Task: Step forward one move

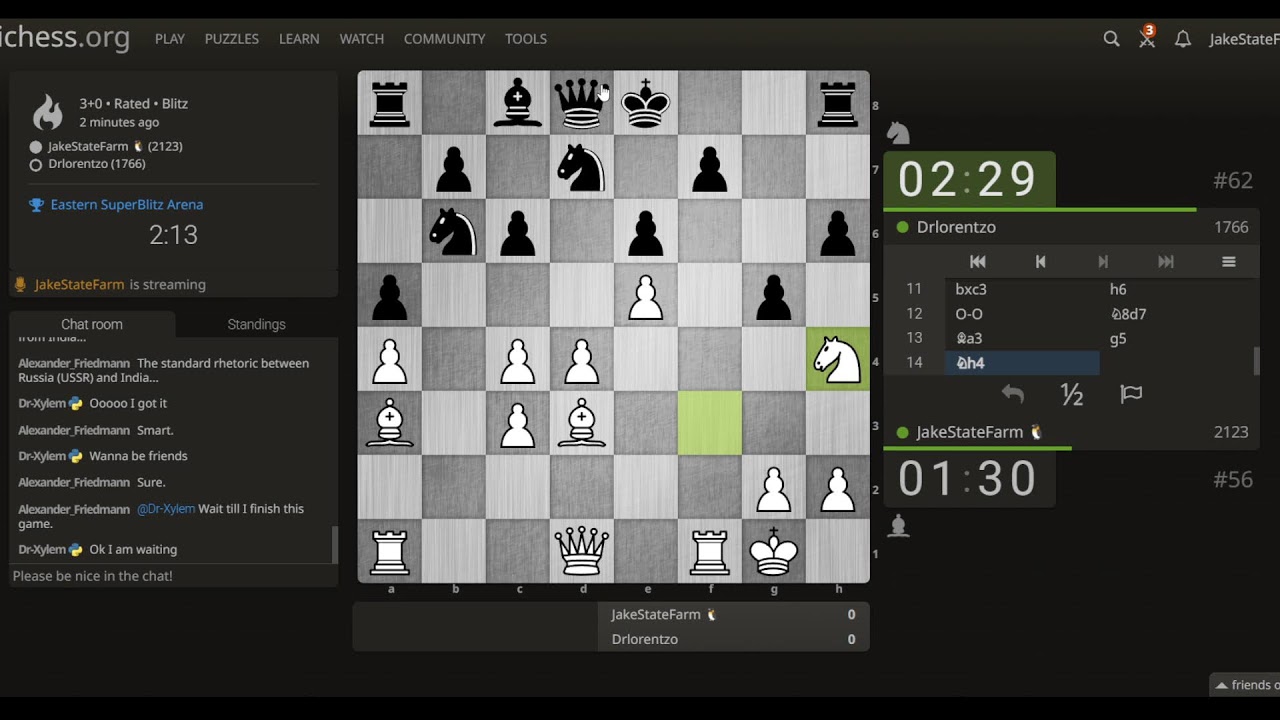Action: tap(1103, 261)
